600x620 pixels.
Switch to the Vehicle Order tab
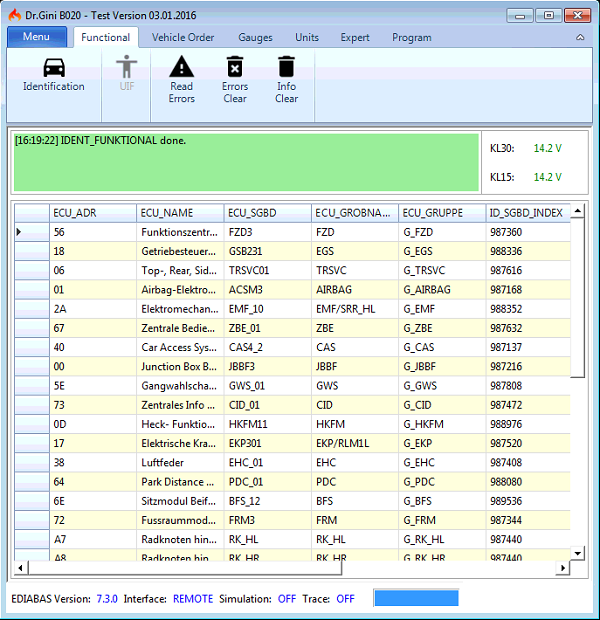[183, 38]
